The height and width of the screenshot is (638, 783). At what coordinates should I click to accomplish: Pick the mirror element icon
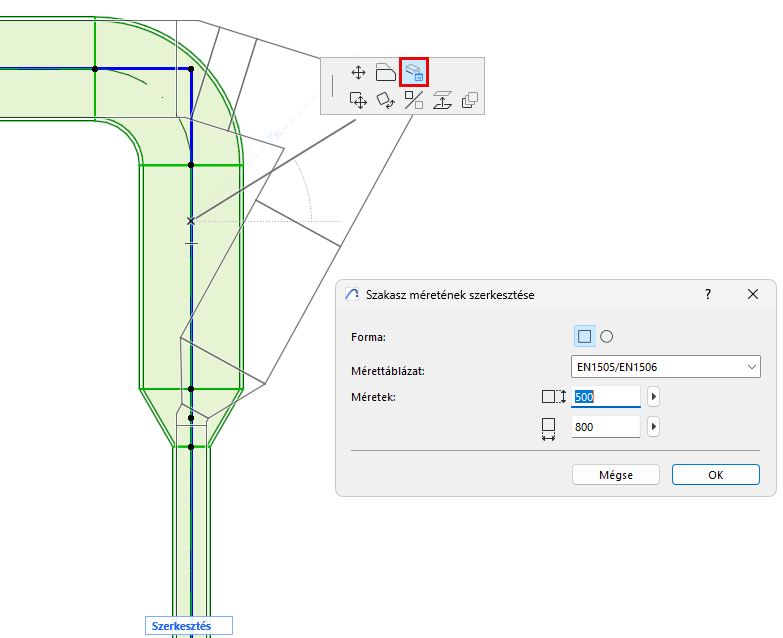(x=413, y=100)
